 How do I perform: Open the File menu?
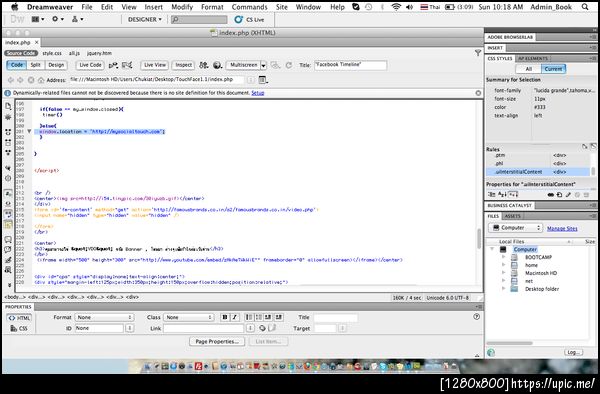coord(87,7)
